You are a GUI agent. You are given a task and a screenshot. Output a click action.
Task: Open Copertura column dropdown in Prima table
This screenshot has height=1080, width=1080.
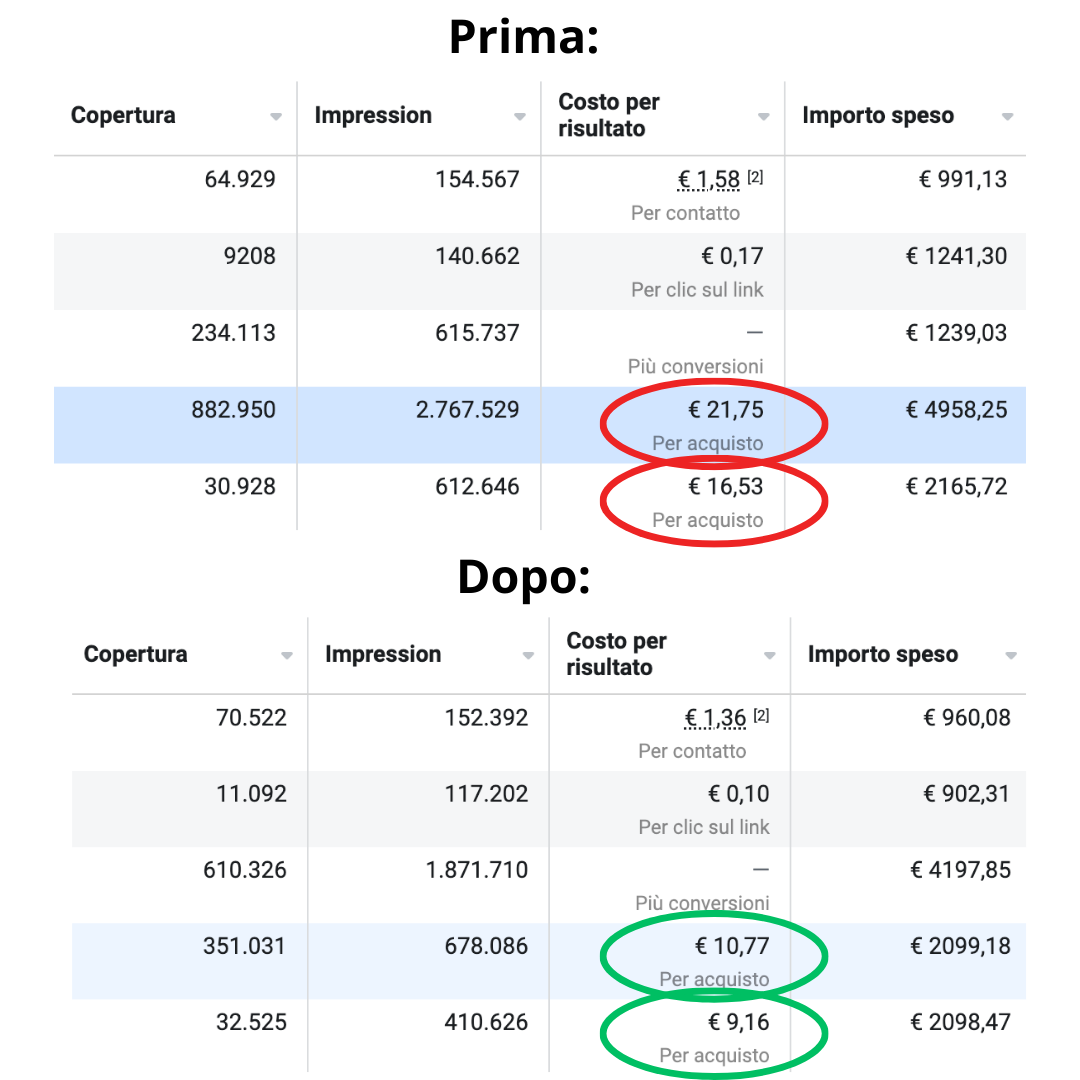coord(276,116)
